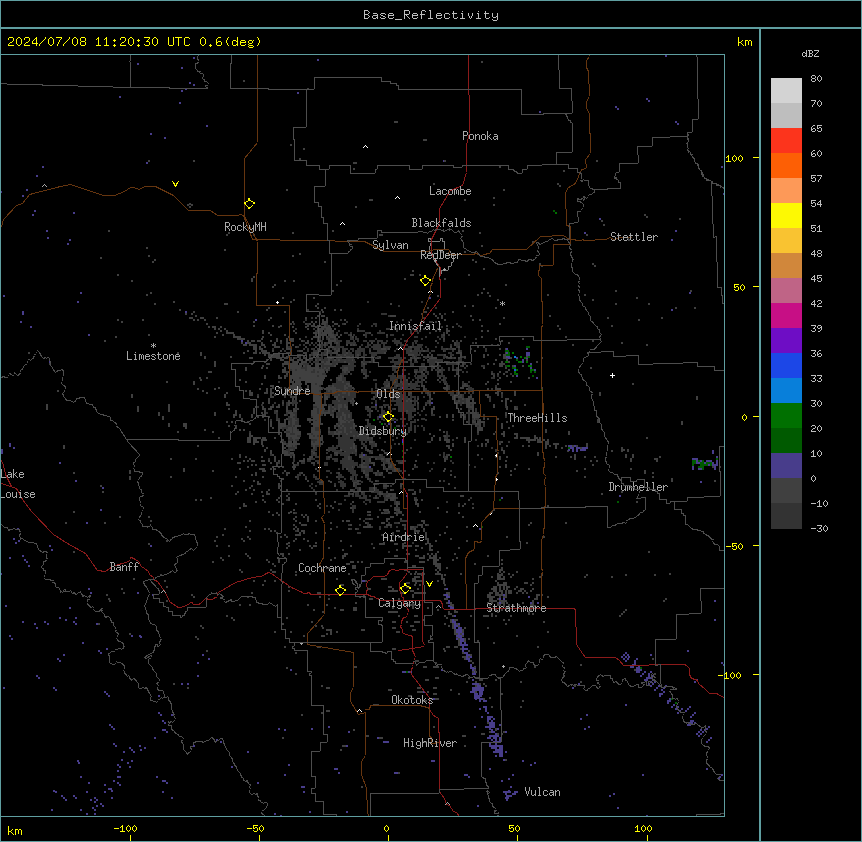Image resolution: width=862 pixels, height=842 pixels.
Task: Pick the dark blue 36 dBZ legend swatch
Action: pyautogui.click(x=786, y=365)
